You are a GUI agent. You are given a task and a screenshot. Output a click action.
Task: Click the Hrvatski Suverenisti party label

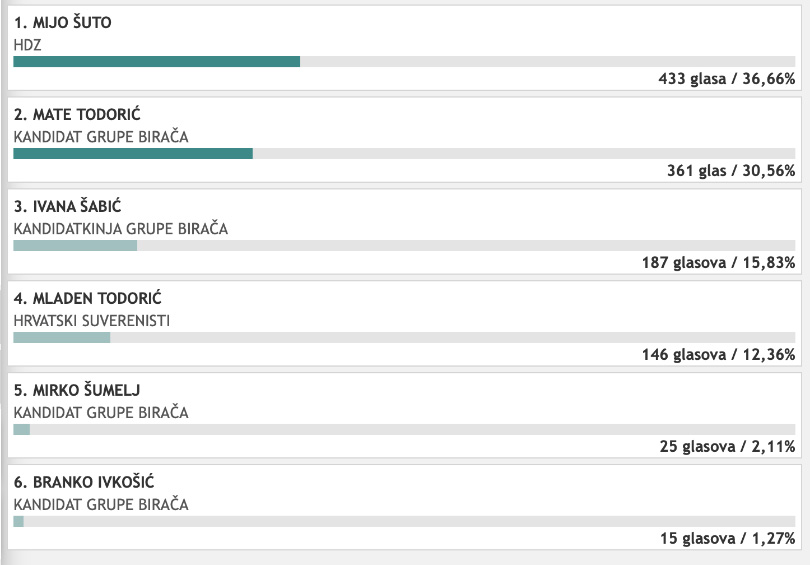coord(92,321)
